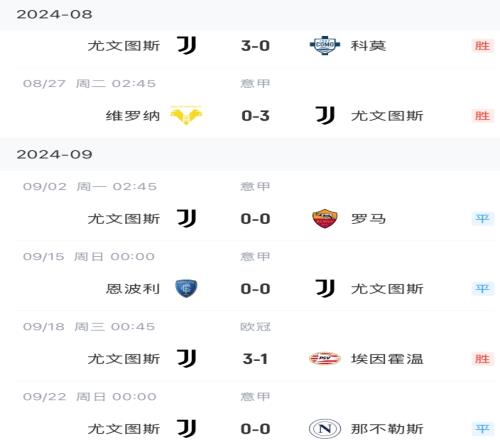Open the 3-0 score against 科莫

[x=255, y=46]
